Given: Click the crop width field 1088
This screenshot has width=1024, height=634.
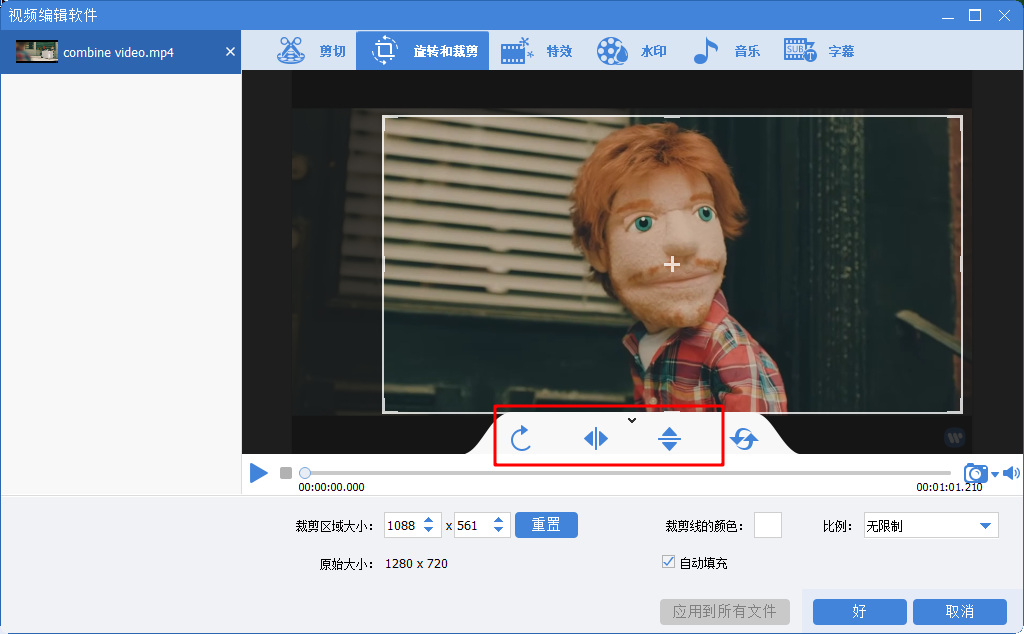Looking at the screenshot, I should (x=402, y=526).
